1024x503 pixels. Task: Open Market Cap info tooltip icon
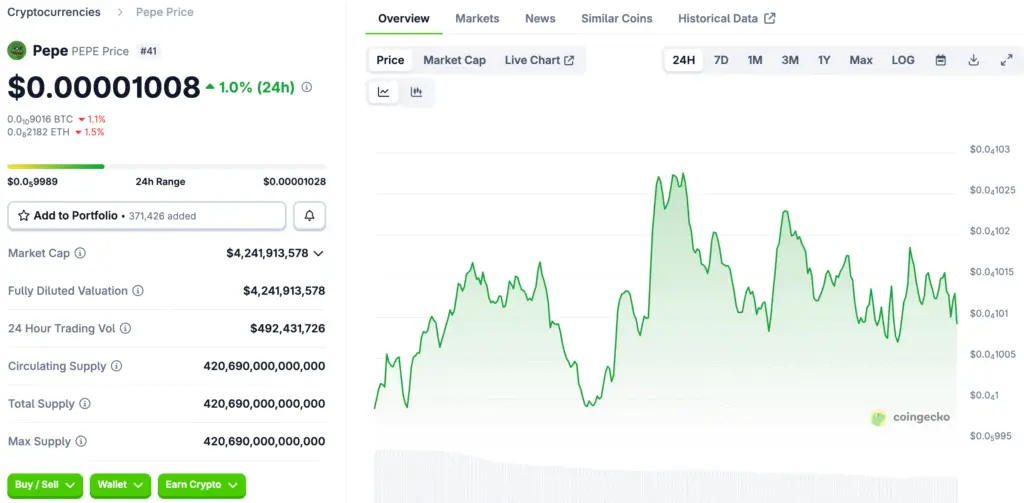(x=80, y=253)
